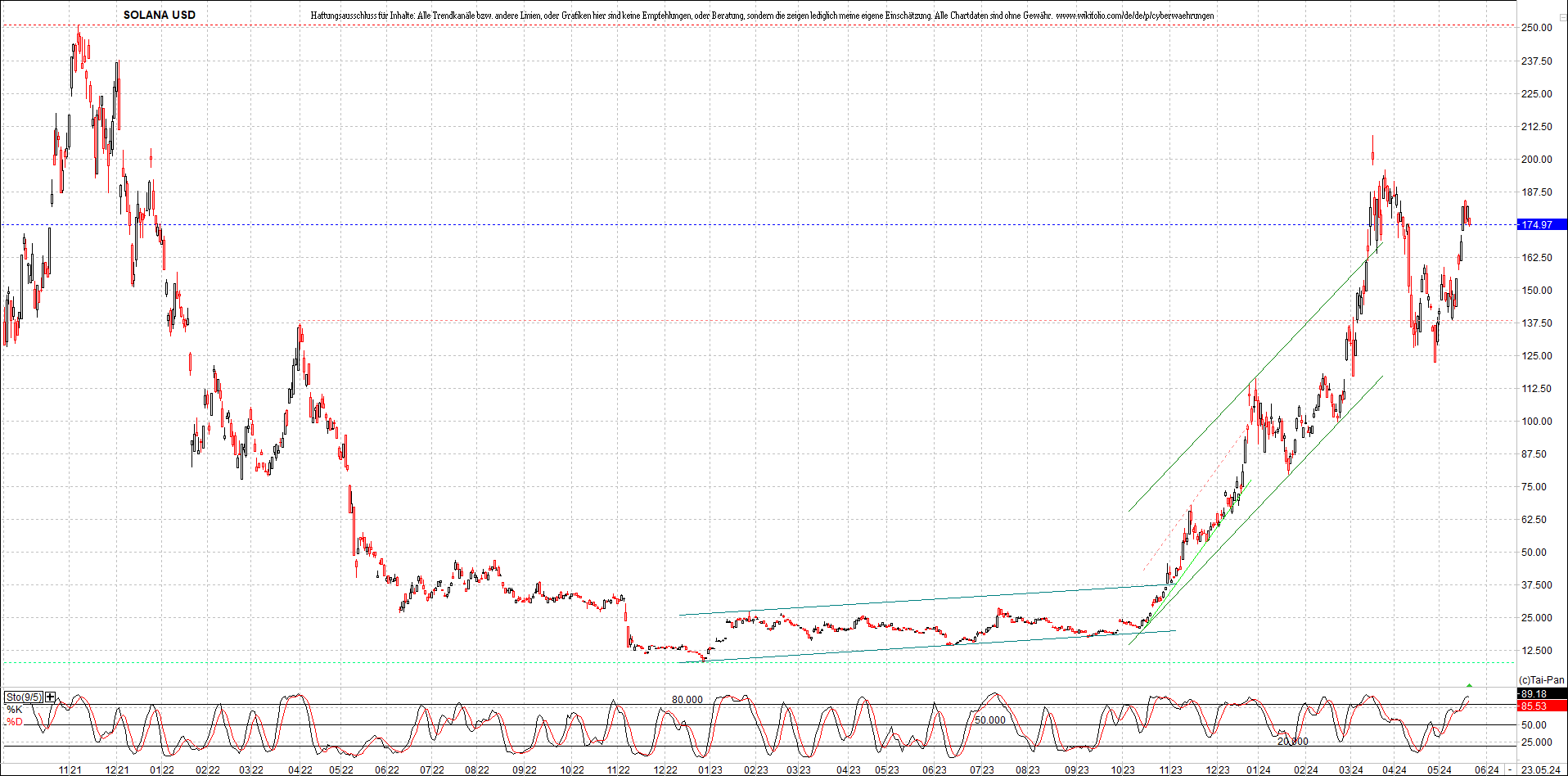Expand the Sto(9/5) indicator with the plus icon

[x=51, y=697]
